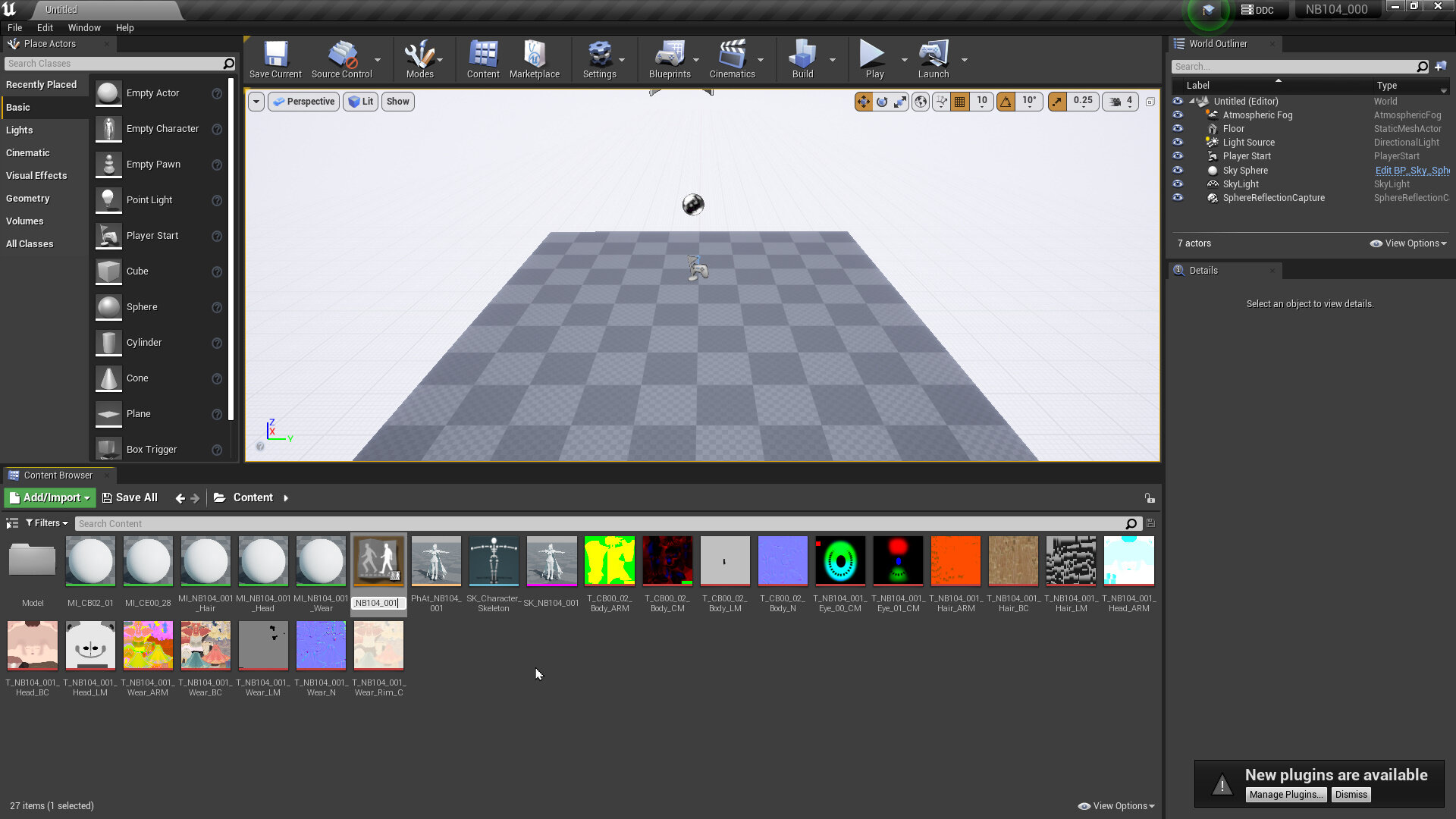Start Play in the editor
The height and width of the screenshot is (819, 1456).
pos(874,59)
